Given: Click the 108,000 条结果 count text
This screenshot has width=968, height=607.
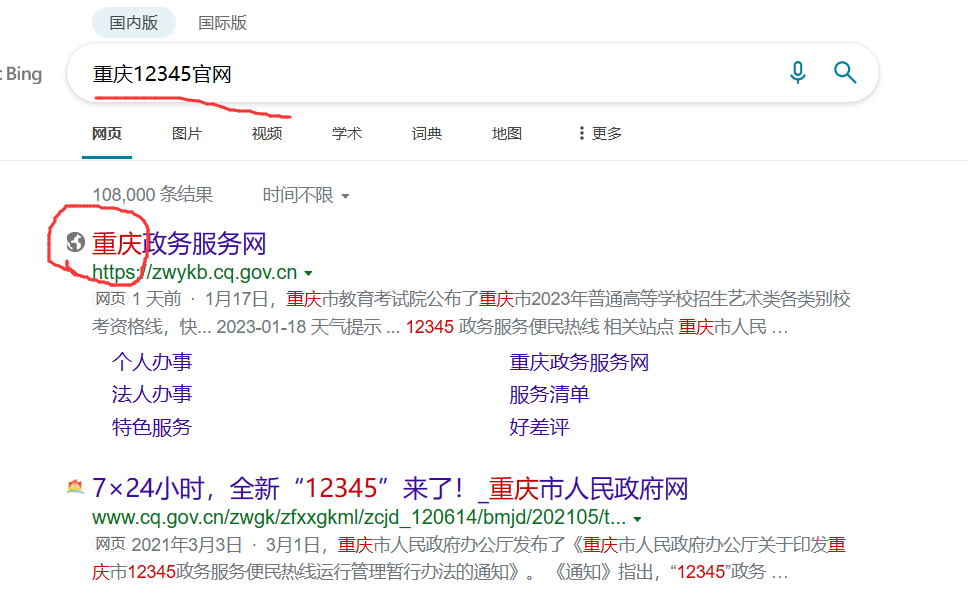Looking at the screenshot, I should pos(153,195).
